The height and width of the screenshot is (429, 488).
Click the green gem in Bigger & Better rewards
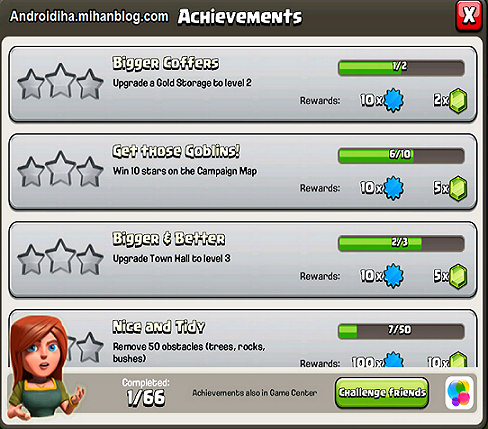pos(458,276)
